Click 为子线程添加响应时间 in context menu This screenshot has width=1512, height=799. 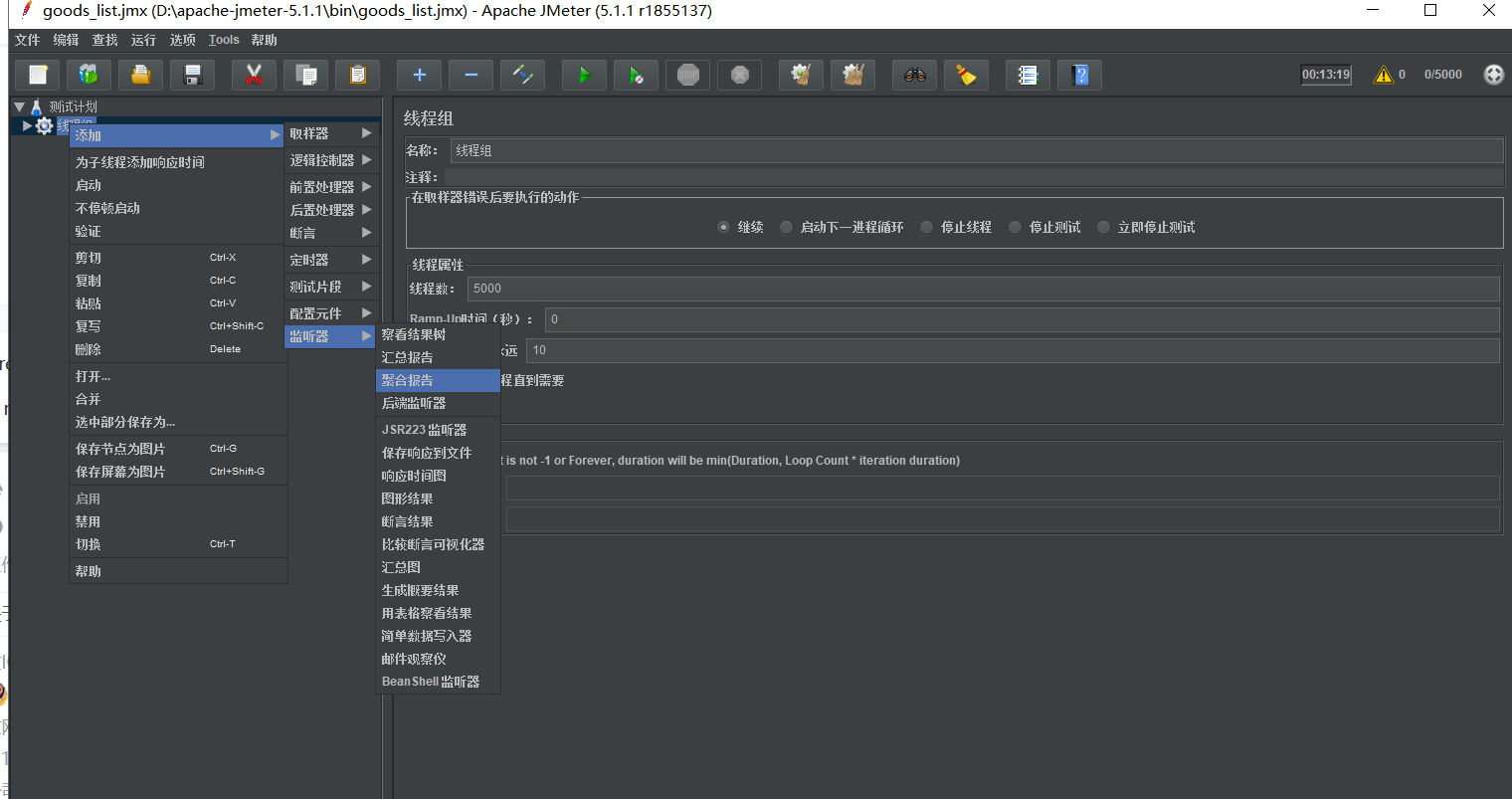[178, 162]
